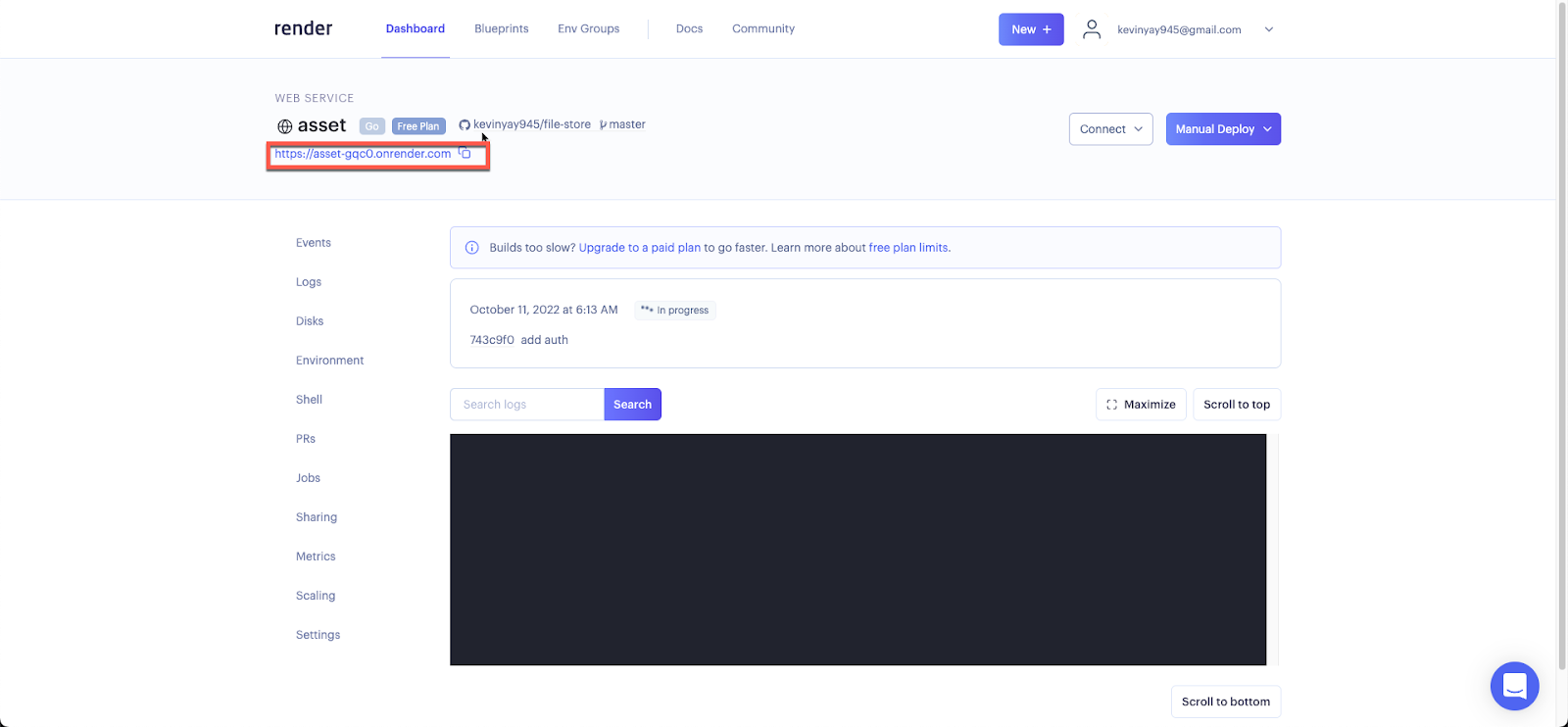
Task: Click the user avatar icon
Action: tap(1091, 29)
